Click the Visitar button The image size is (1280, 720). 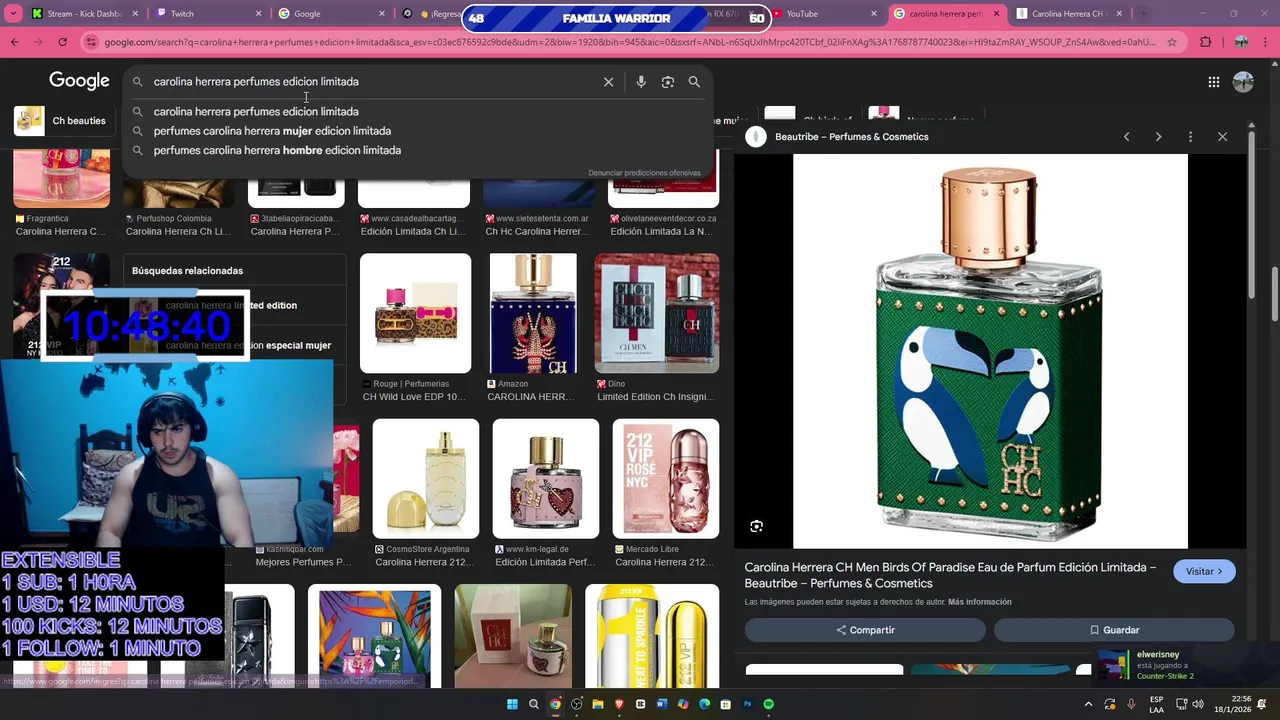(x=1204, y=571)
